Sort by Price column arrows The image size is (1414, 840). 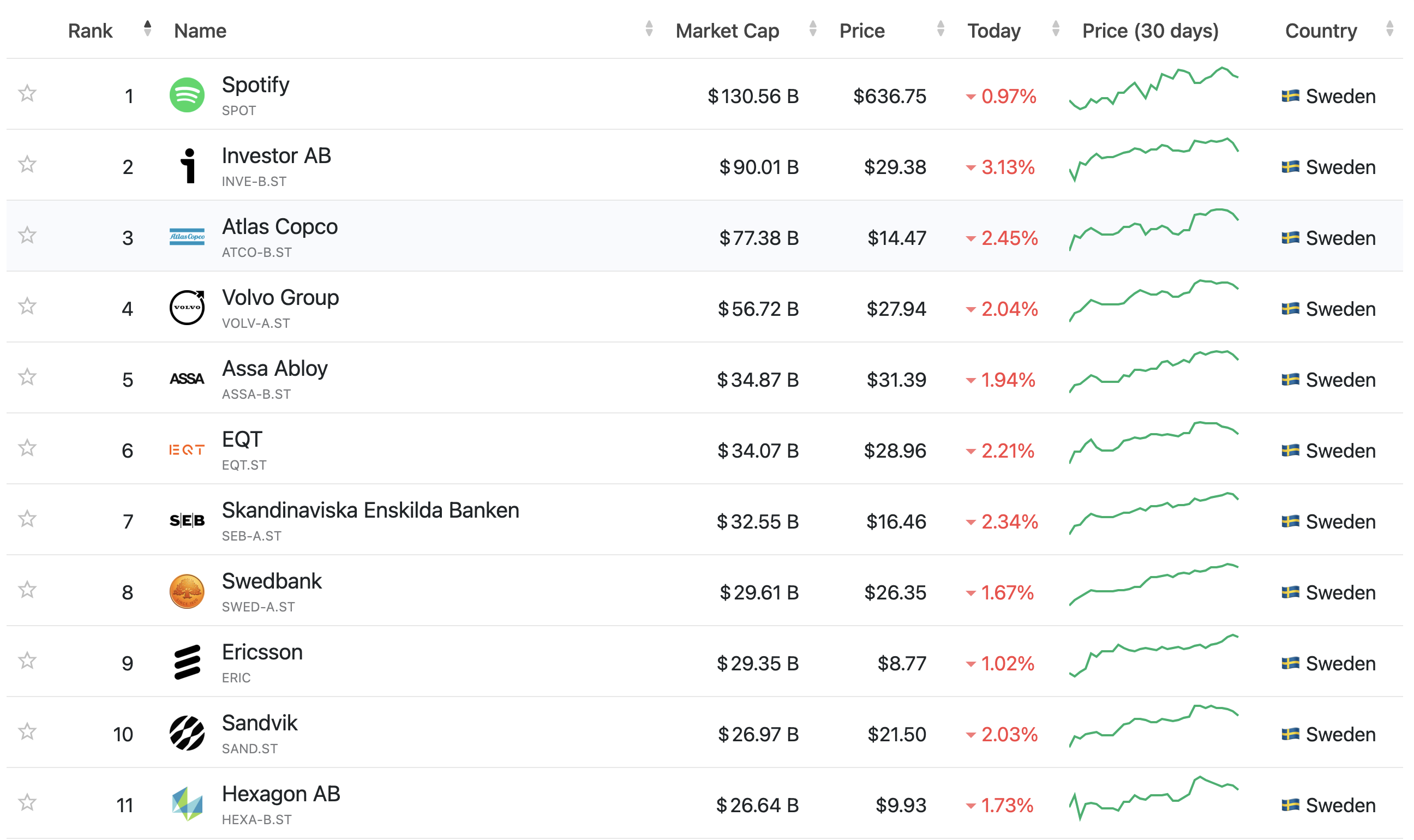coord(941,28)
